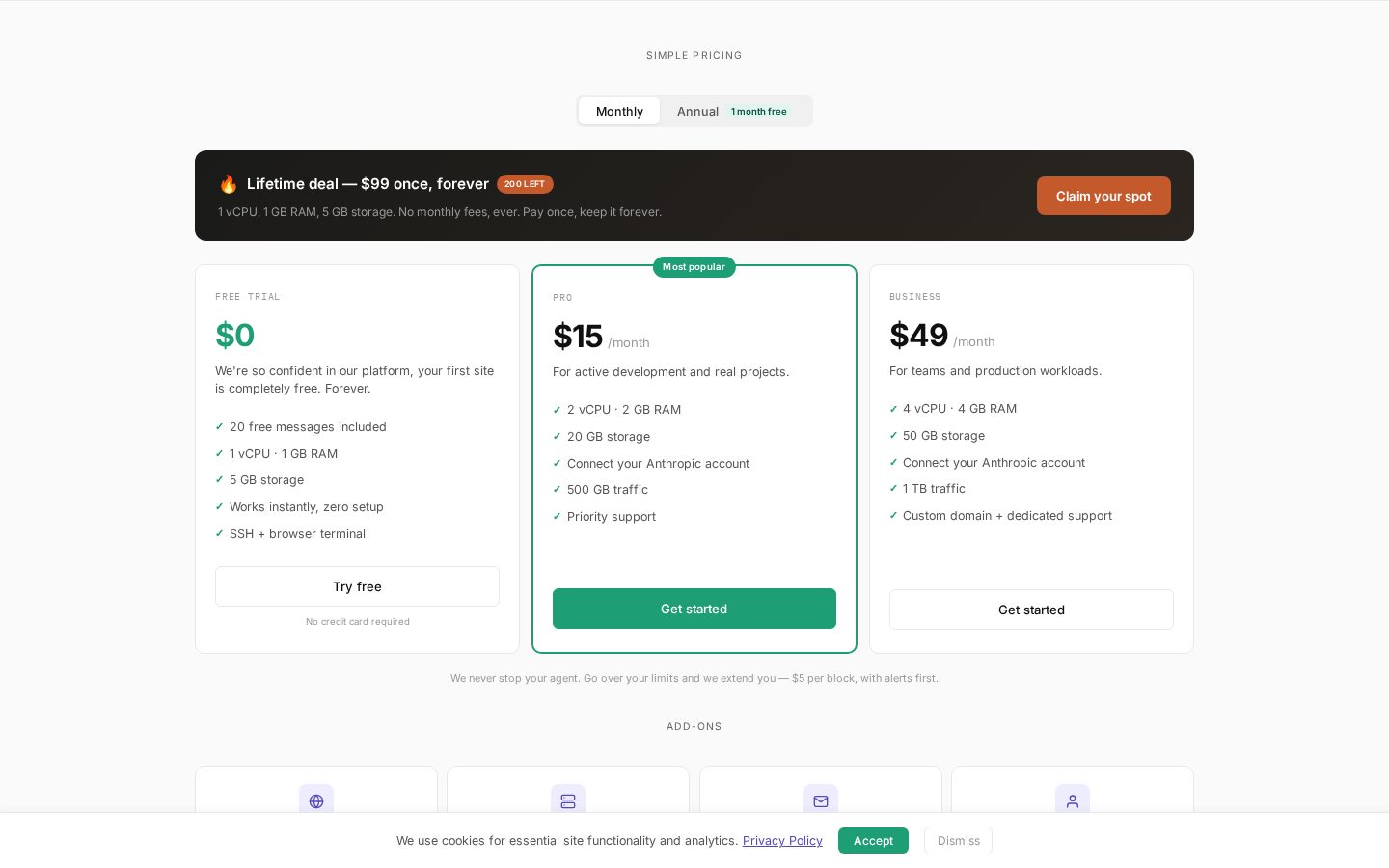
Task: Click the 'Most popular' badge
Action: tap(694, 266)
